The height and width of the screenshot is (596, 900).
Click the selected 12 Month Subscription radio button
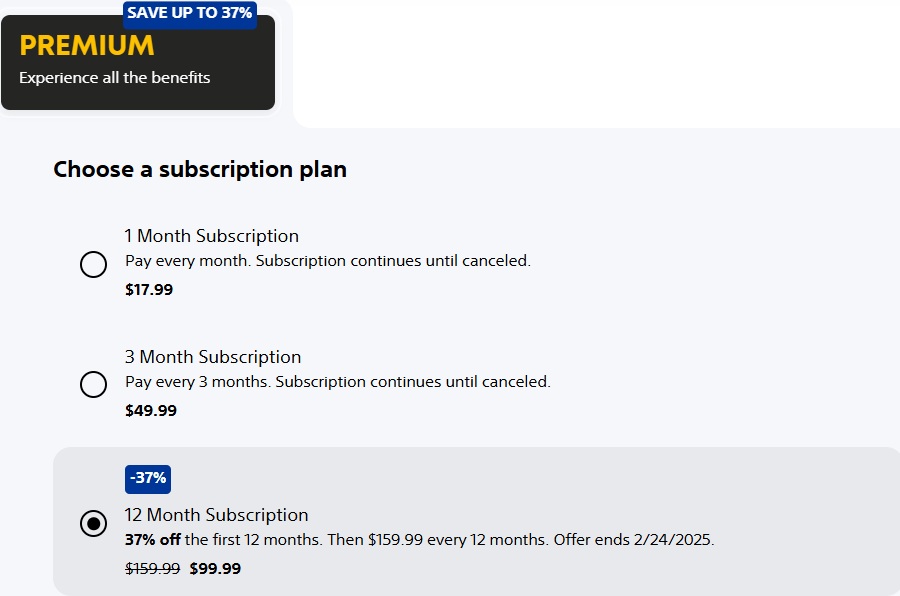pos(93,524)
